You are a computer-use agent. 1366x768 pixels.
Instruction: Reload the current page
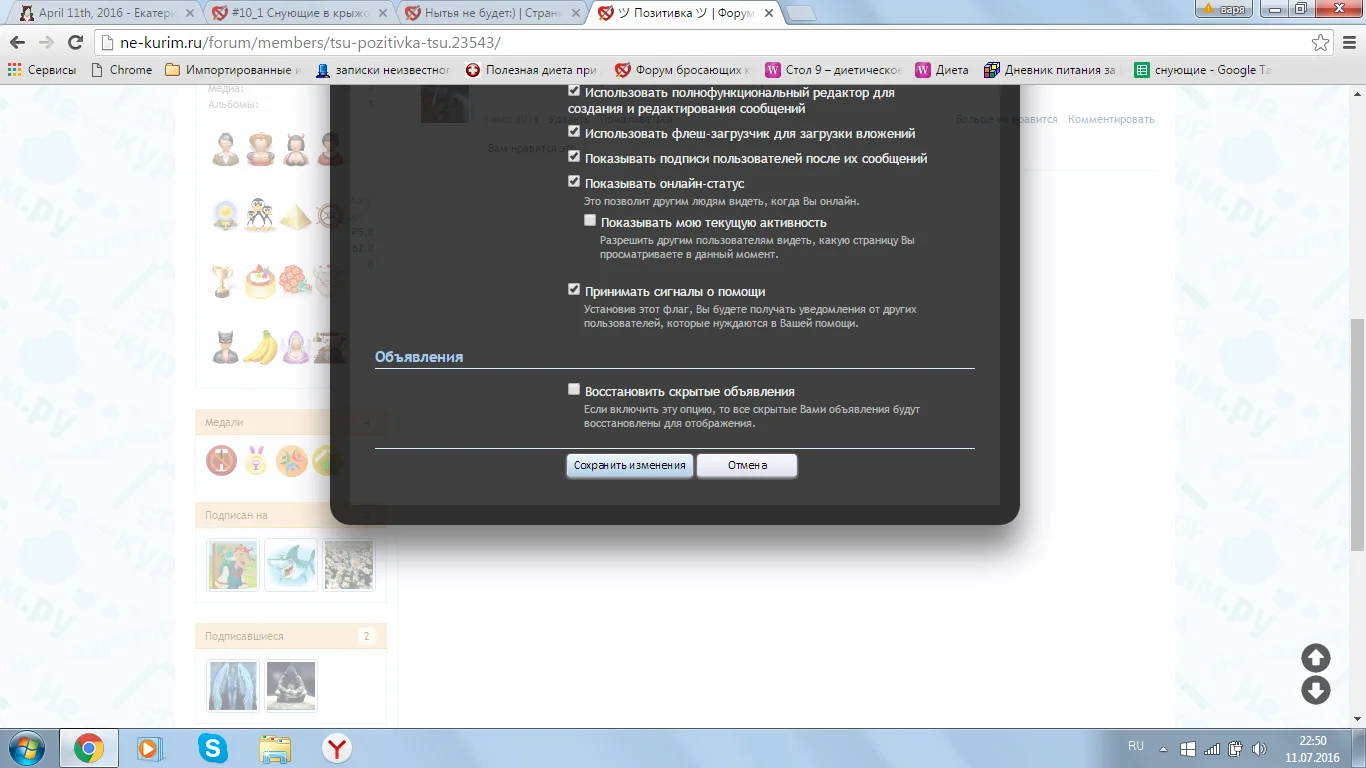(x=75, y=43)
